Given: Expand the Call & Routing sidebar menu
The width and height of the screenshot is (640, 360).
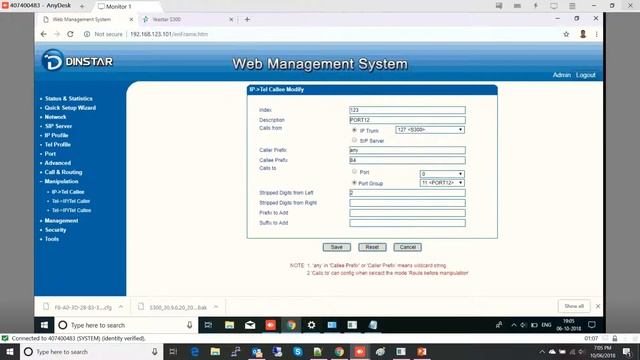Looking at the screenshot, I should tap(63, 172).
